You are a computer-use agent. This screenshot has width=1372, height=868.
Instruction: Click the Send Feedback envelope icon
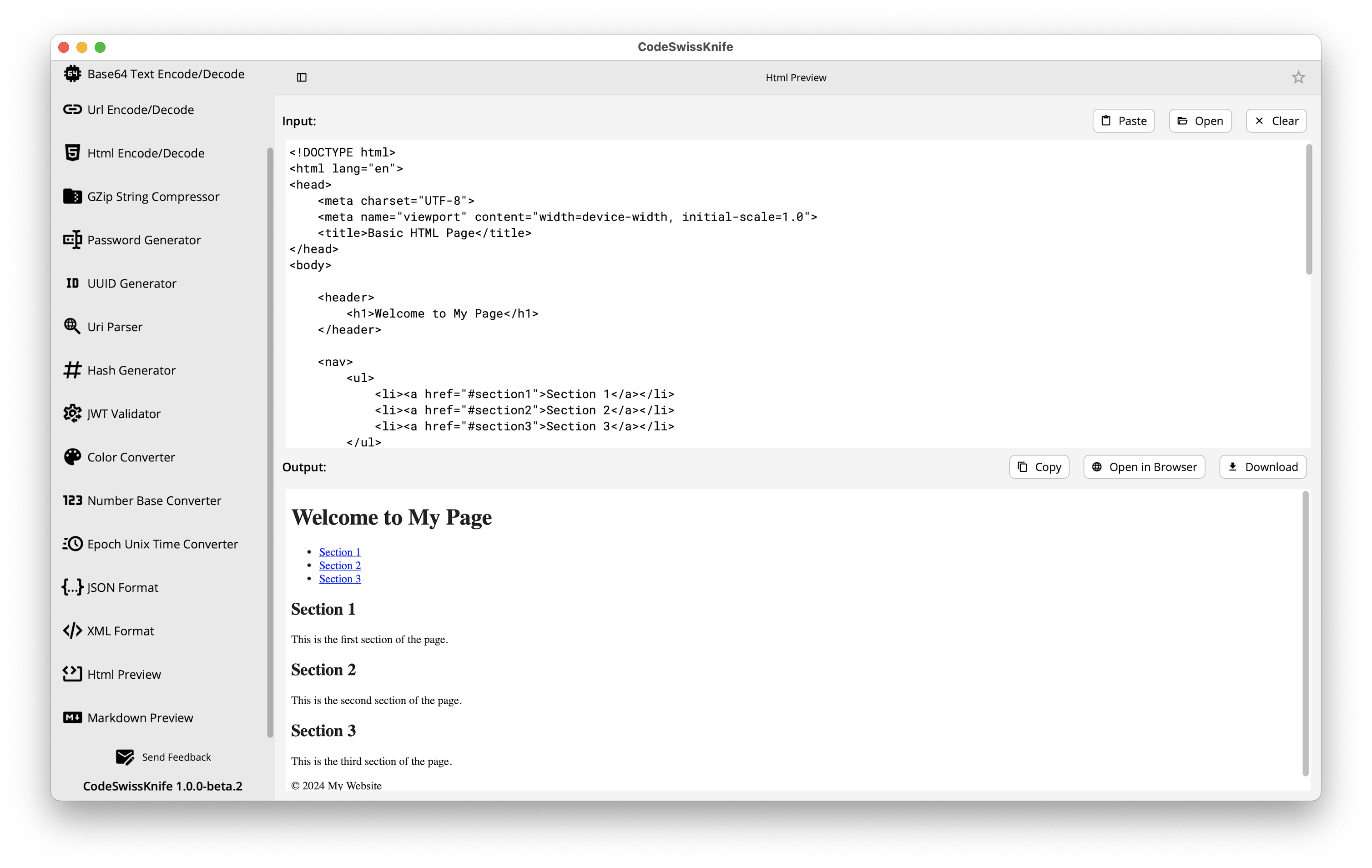(x=125, y=757)
